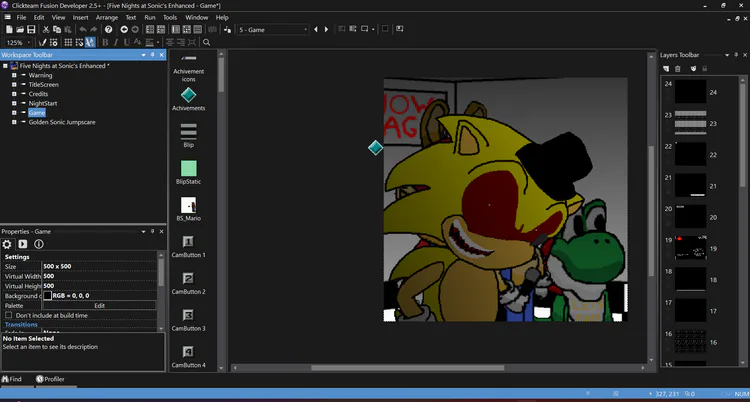The image size is (750, 402).
Task: Go to next frame arrow
Action: tap(326, 30)
